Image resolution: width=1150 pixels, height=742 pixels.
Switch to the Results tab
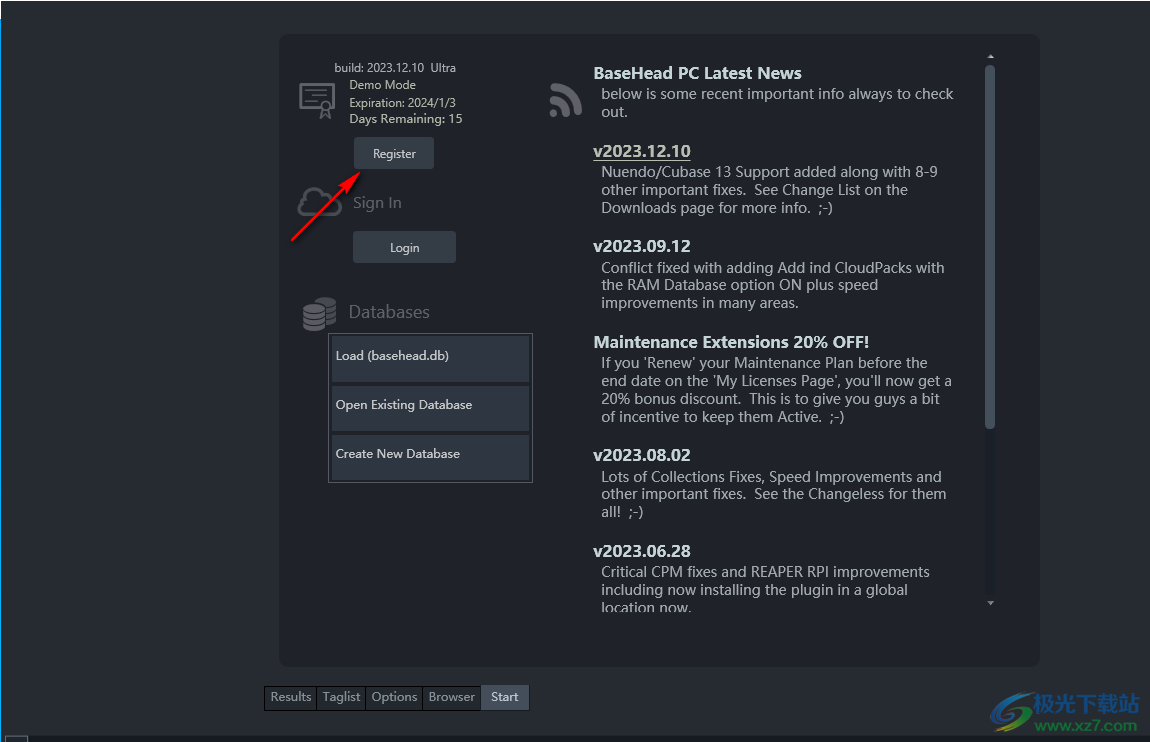pyautogui.click(x=291, y=698)
